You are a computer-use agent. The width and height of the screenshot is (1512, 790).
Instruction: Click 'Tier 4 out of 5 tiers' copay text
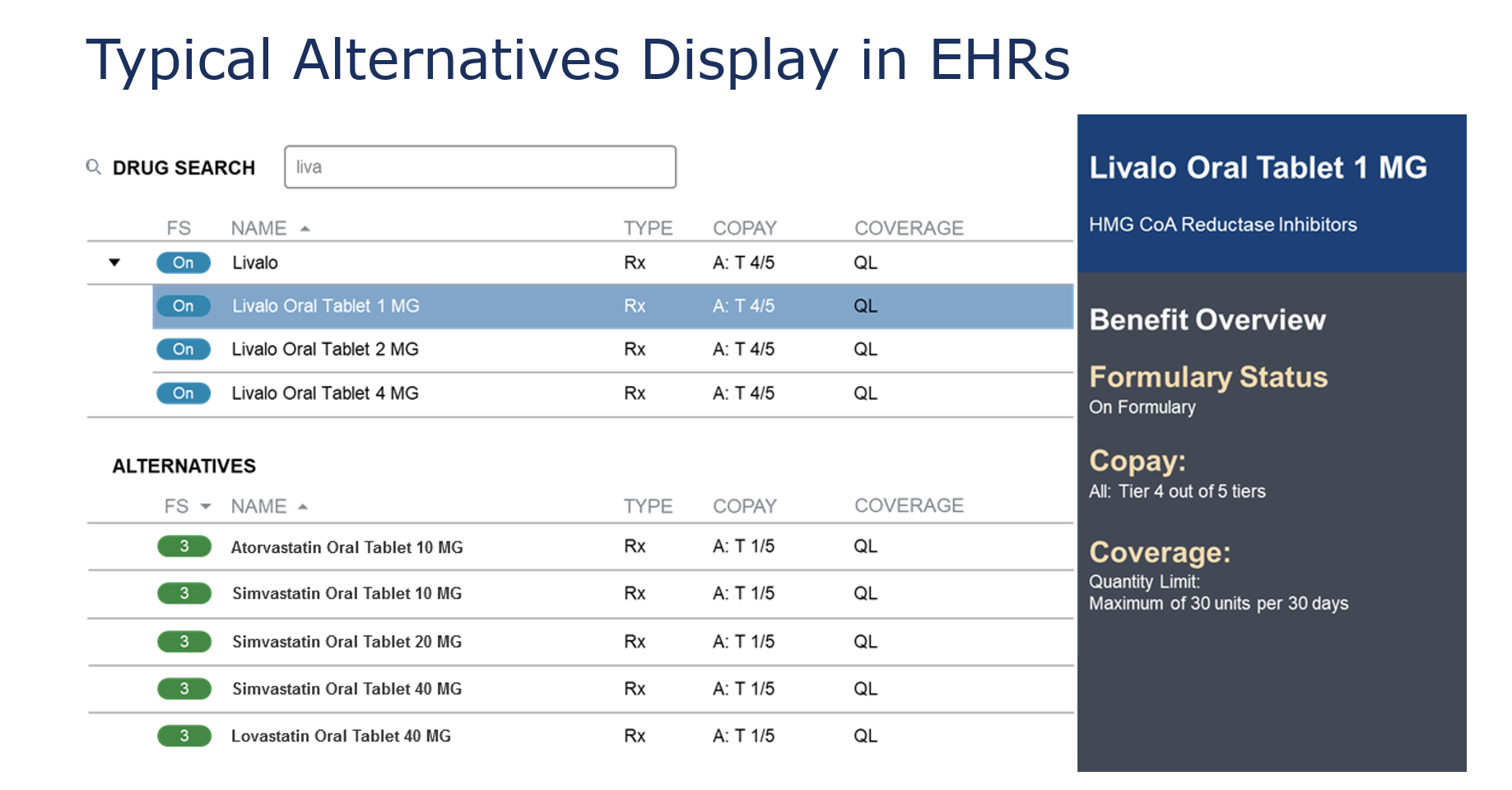point(1192,491)
